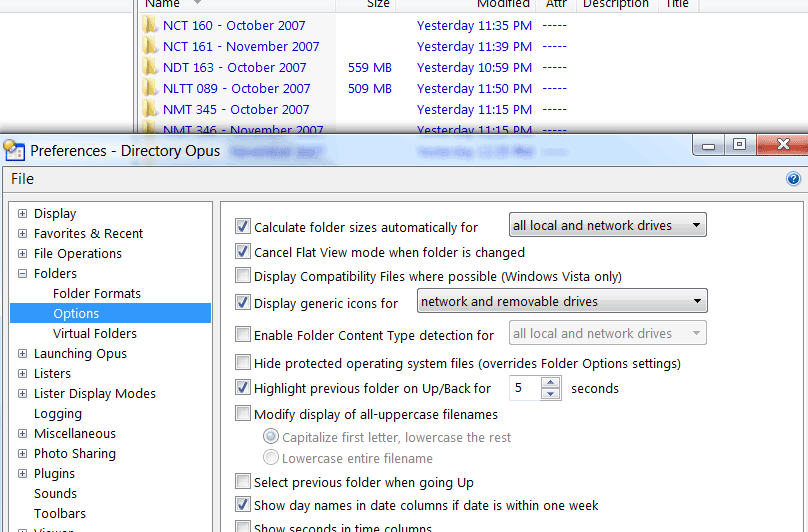Select the NMT 345 - October 2007 folder icon
Viewport: 808px width, 532px height.
click(150, 109)
